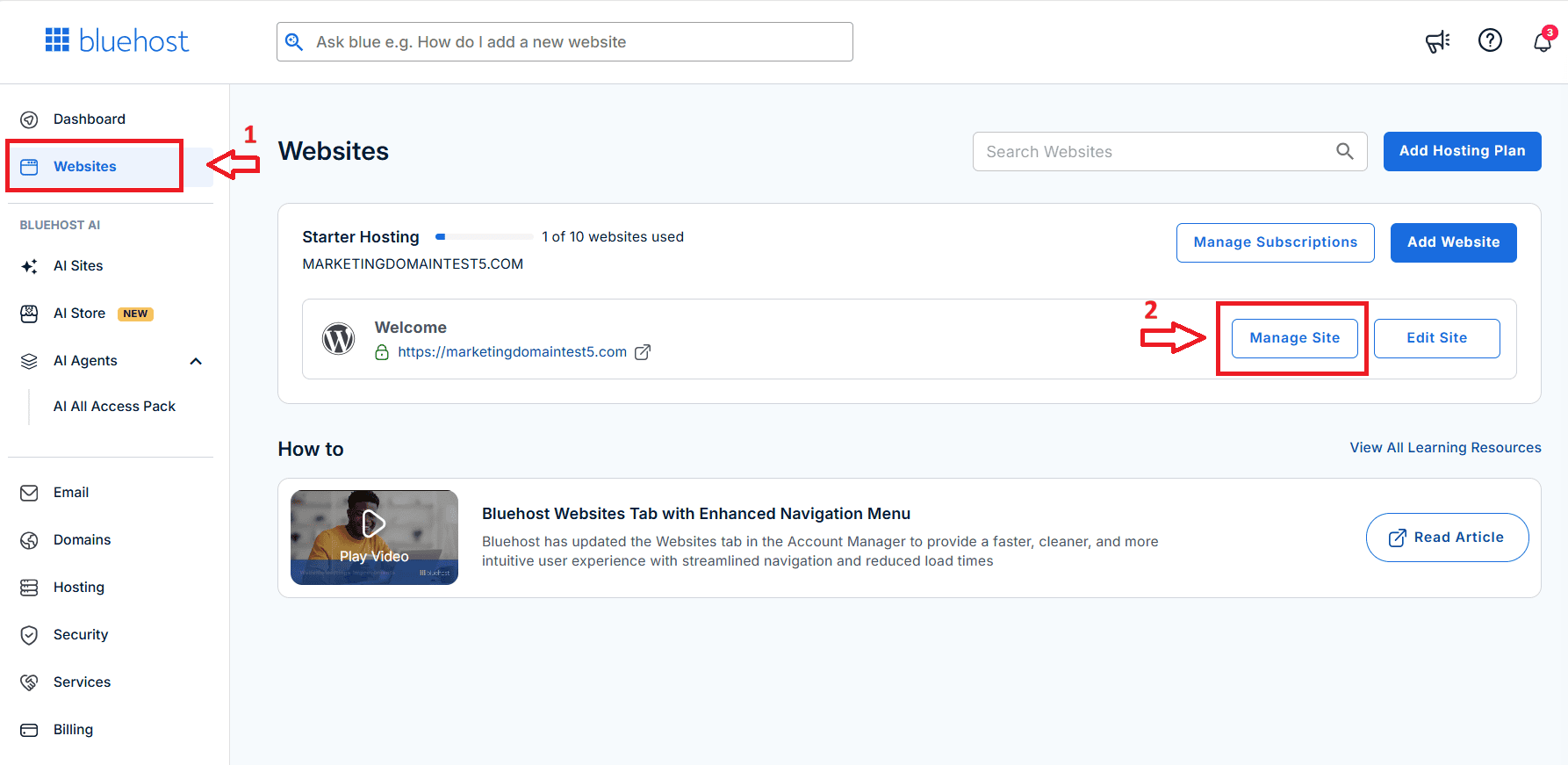Viewport: 1568px width, 765px height.
Task: Click the Bluehost Websites Tab article title
Action: pyautogui.click(x=696, y=514)
